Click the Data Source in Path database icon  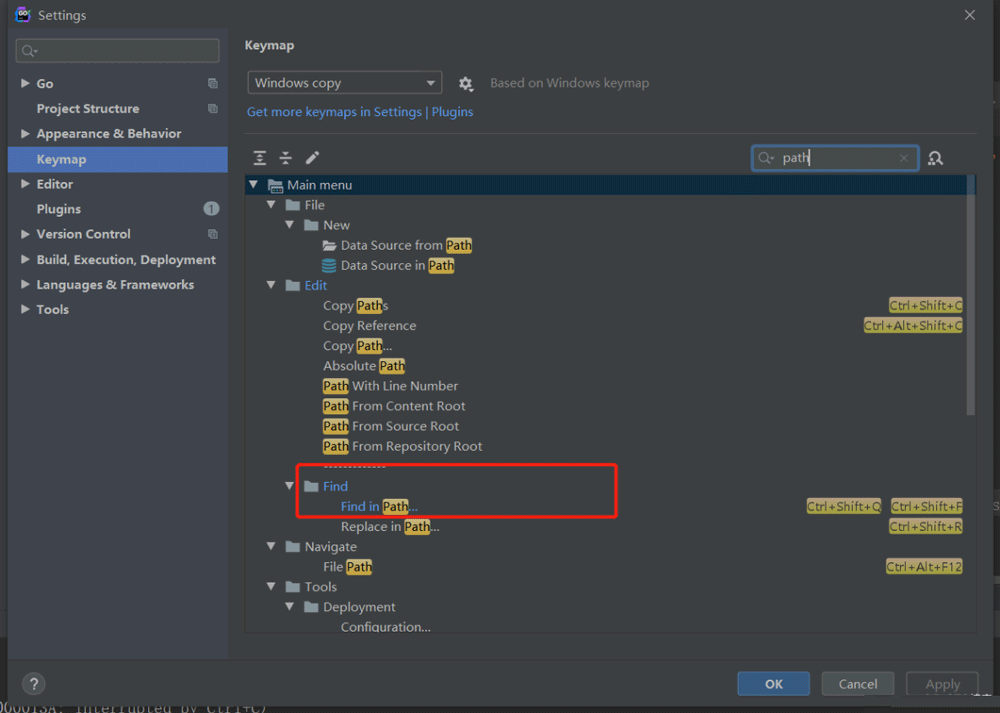click(329, 266)
